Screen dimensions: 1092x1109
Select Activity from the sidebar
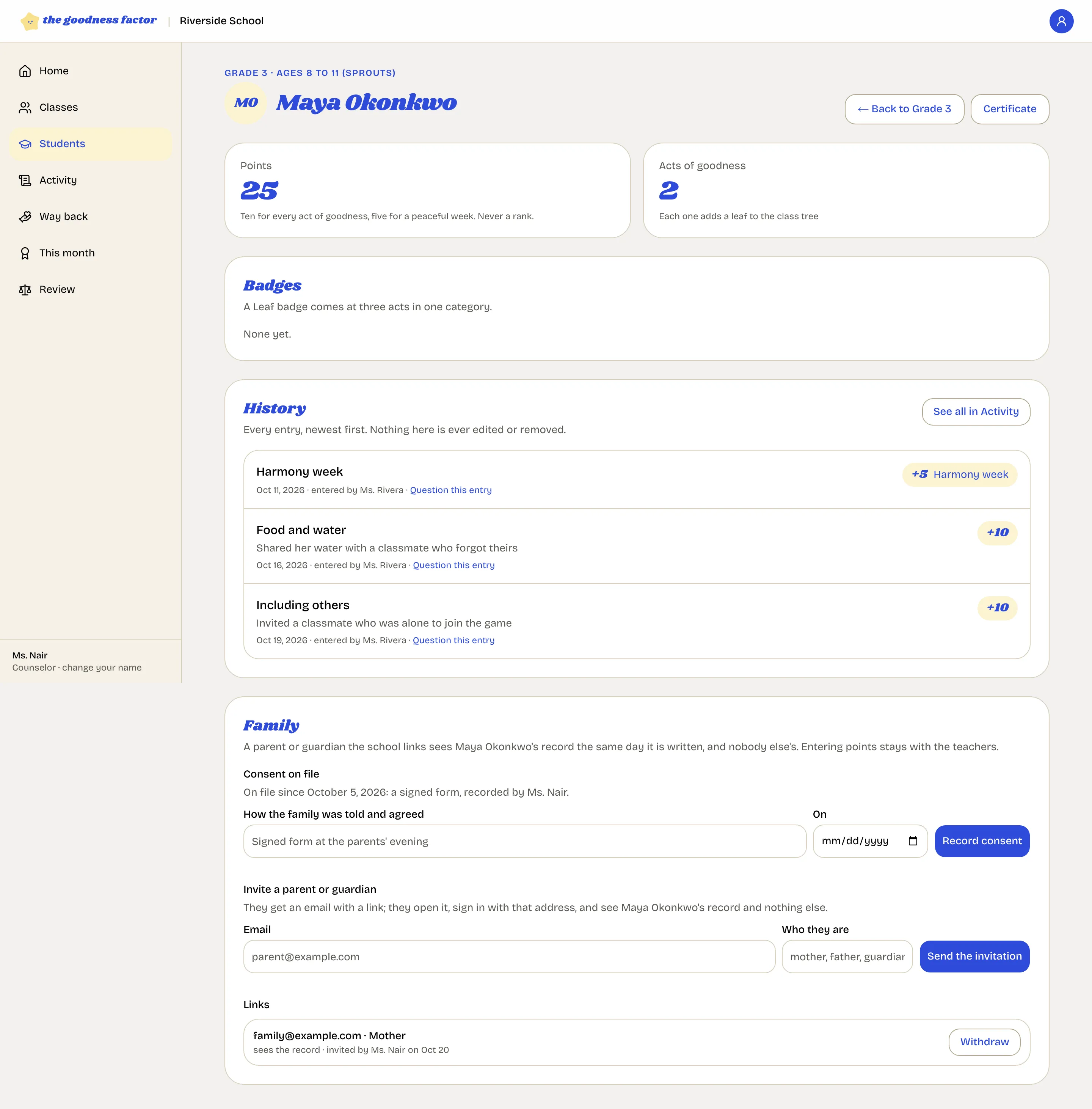point(90,180)
